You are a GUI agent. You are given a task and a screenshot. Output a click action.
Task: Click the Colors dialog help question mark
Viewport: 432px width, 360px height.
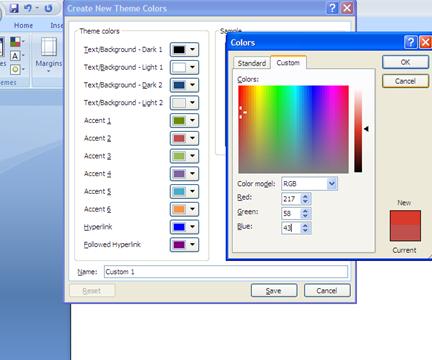tap(411, 42)
